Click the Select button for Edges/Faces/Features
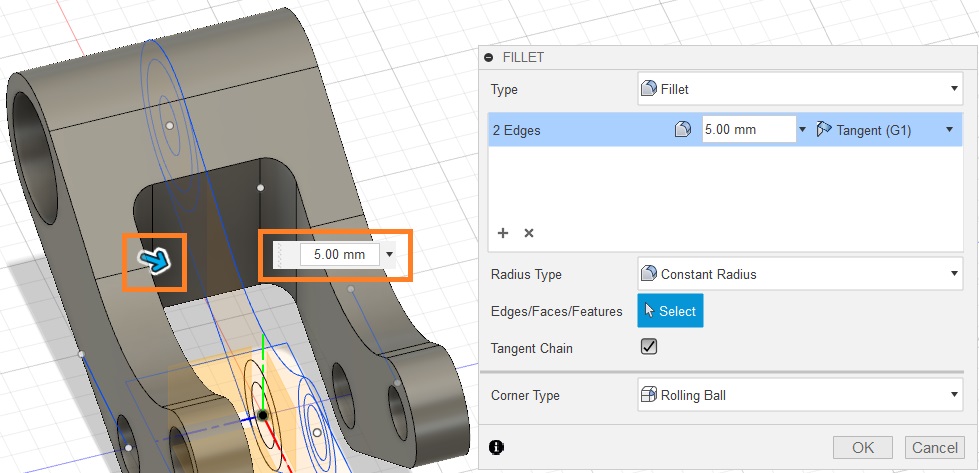 [670, 311]
